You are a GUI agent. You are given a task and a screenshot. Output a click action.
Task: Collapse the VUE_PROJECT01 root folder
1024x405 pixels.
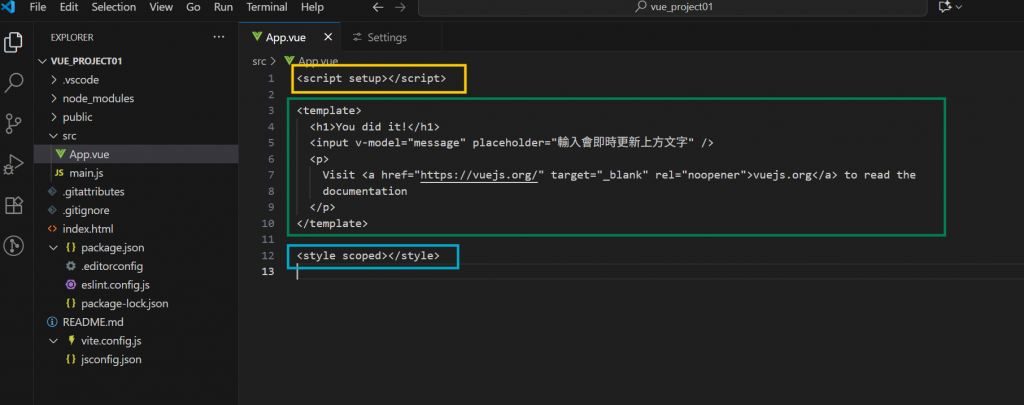click(43, 61)
